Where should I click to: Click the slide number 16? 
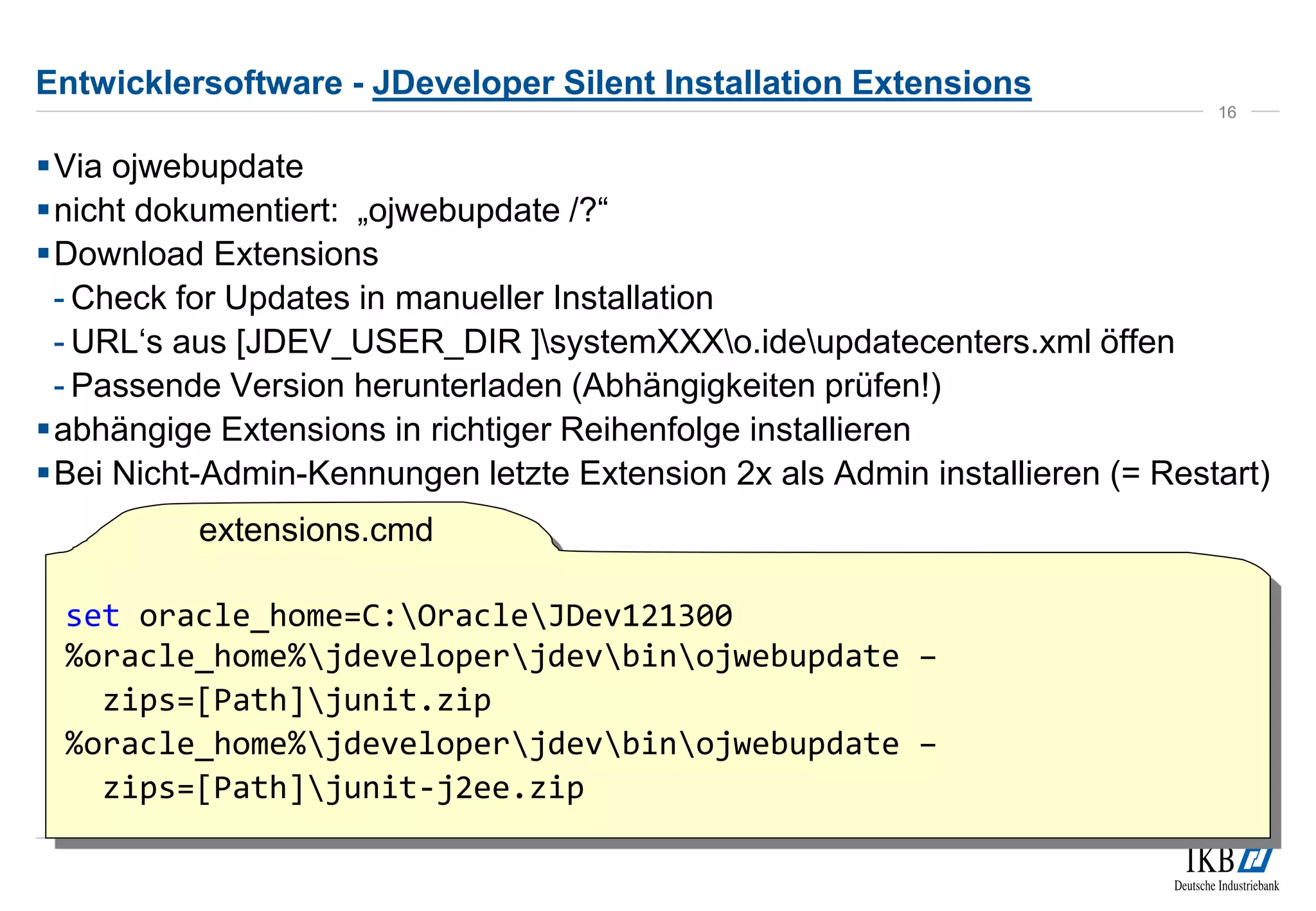coord(1227,112)
